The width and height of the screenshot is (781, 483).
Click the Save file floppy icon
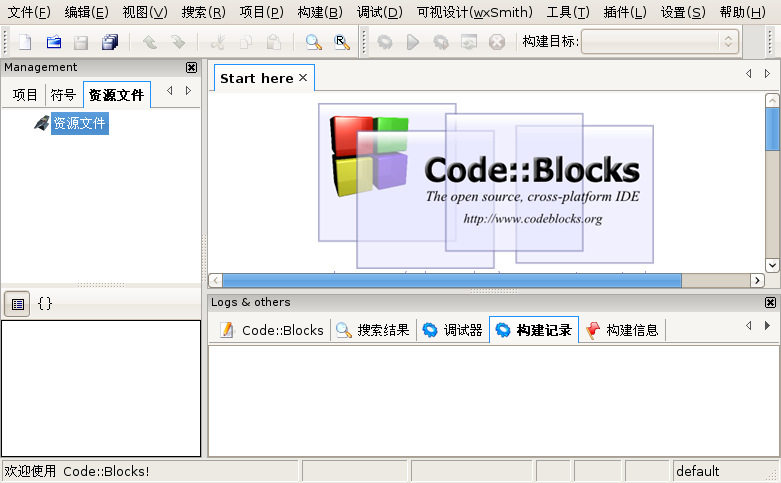(x=81, y=42)
